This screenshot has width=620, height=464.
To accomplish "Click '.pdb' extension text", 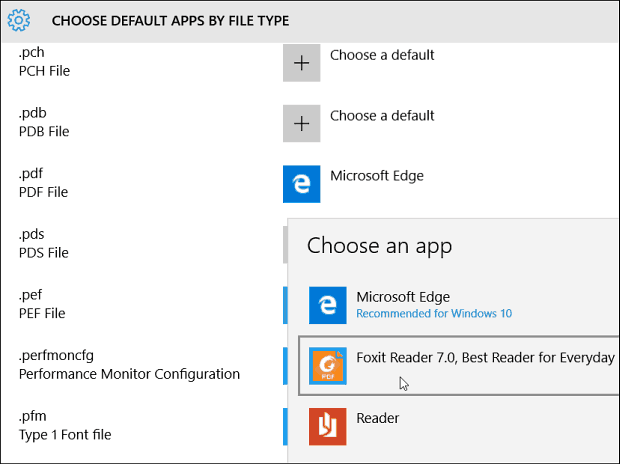I will pos(32,113).
